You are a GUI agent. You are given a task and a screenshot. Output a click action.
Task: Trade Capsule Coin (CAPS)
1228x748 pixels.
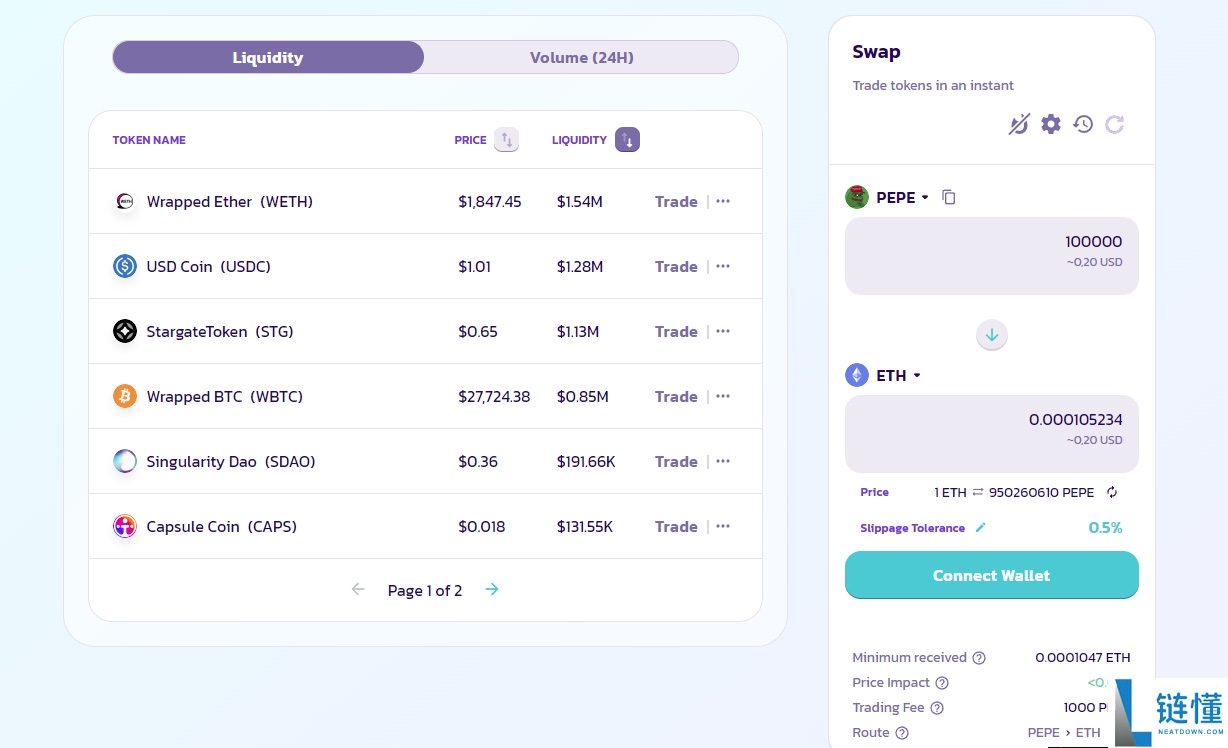coord(676,526)
